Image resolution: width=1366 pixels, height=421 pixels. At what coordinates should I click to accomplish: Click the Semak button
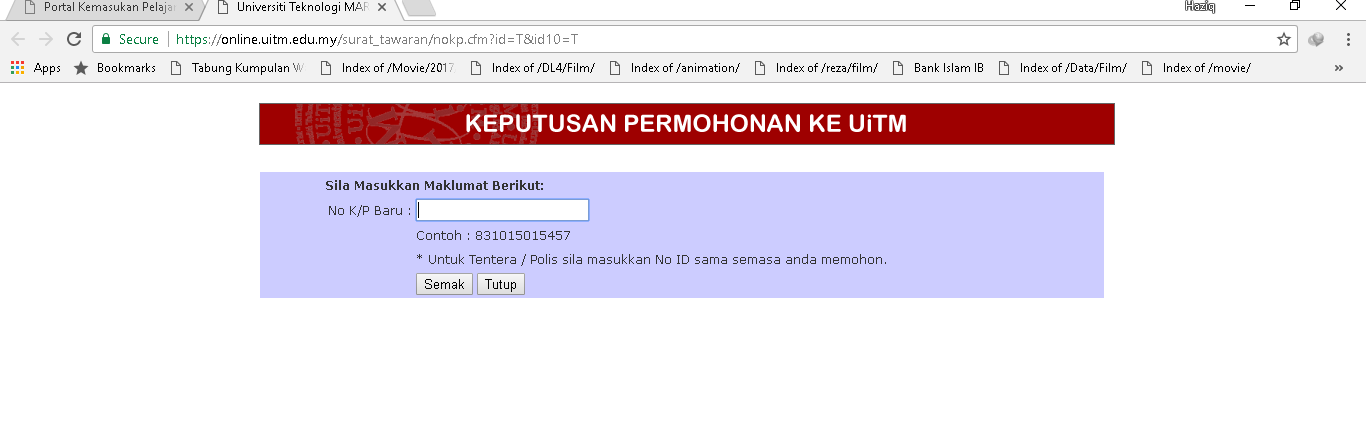[x=444, y=284]
